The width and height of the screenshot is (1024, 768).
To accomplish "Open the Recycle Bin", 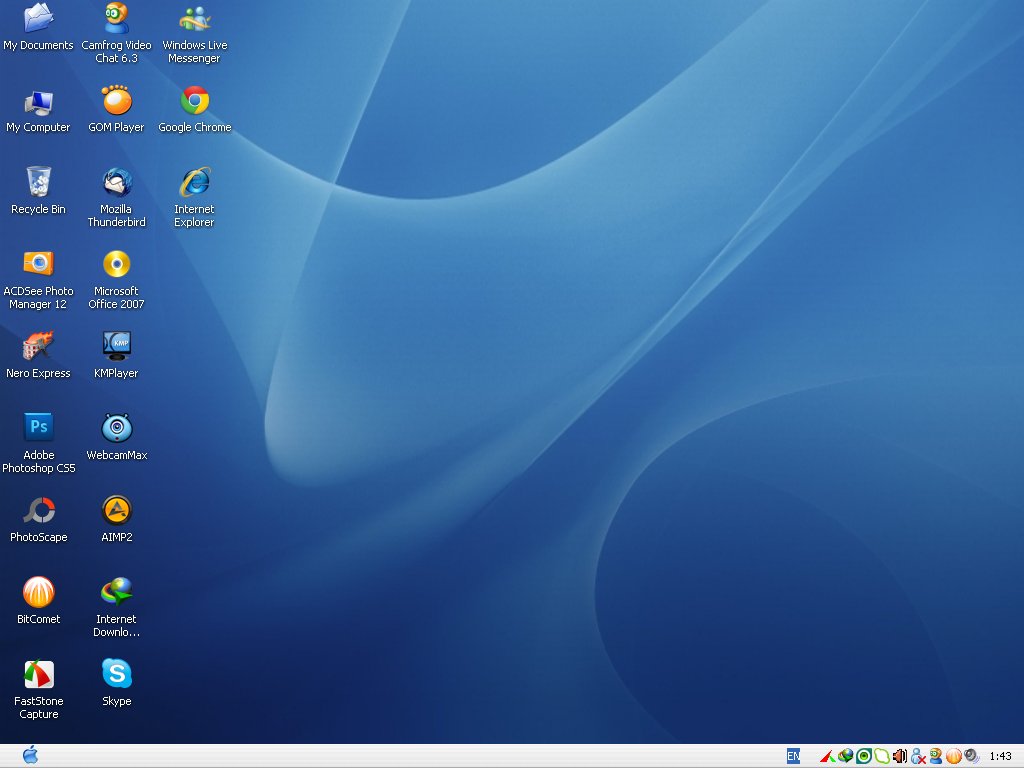I will click(x=38, y=183).
